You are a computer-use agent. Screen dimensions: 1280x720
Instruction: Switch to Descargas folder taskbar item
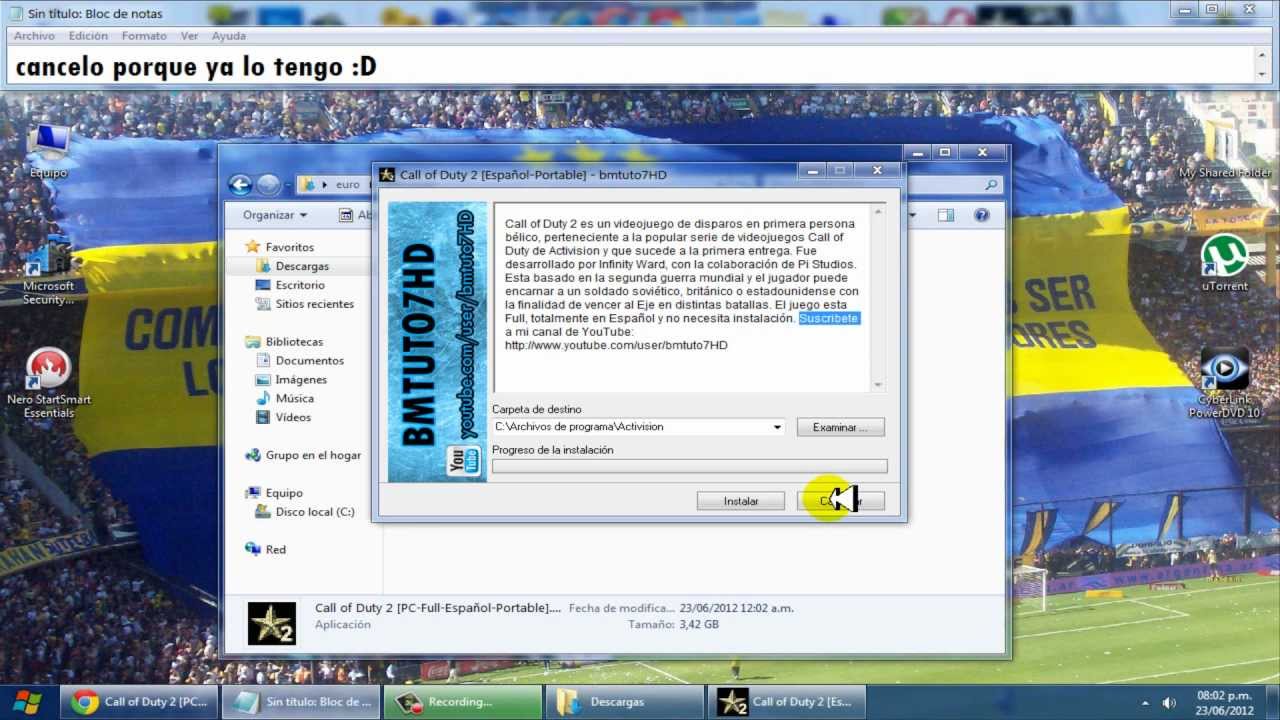click(625, 702)
